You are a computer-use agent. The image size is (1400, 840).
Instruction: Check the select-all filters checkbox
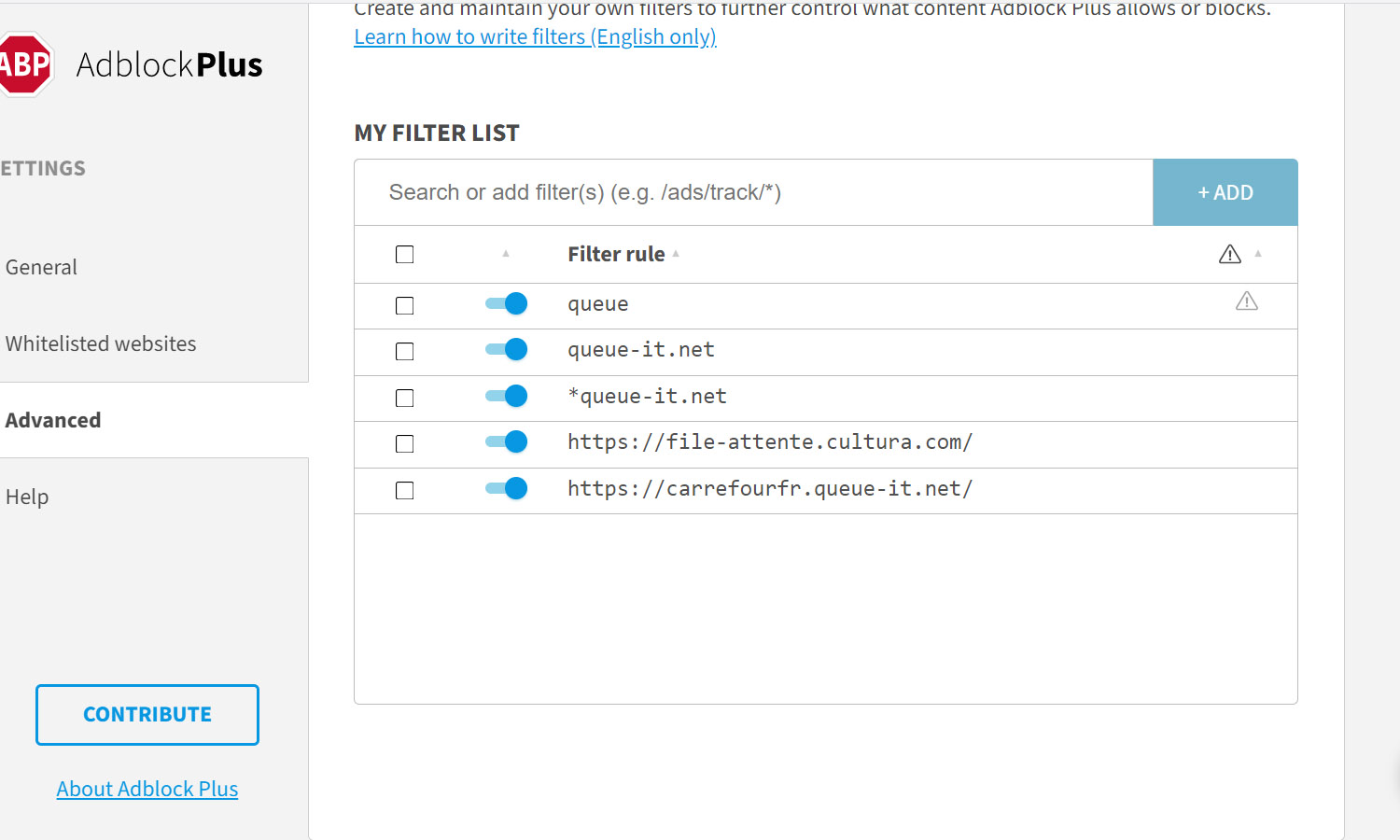[x=404, y=255]
